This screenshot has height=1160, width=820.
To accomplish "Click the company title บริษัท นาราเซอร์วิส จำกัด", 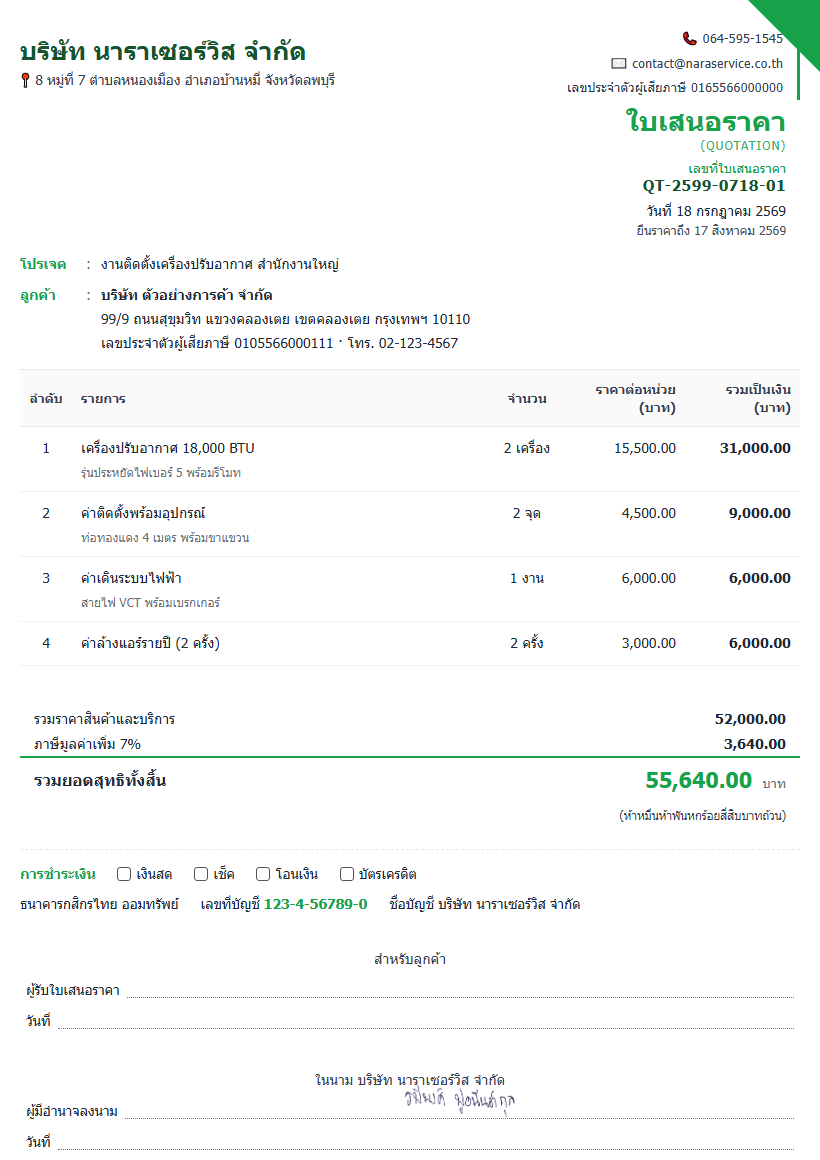I will (163, 51).
